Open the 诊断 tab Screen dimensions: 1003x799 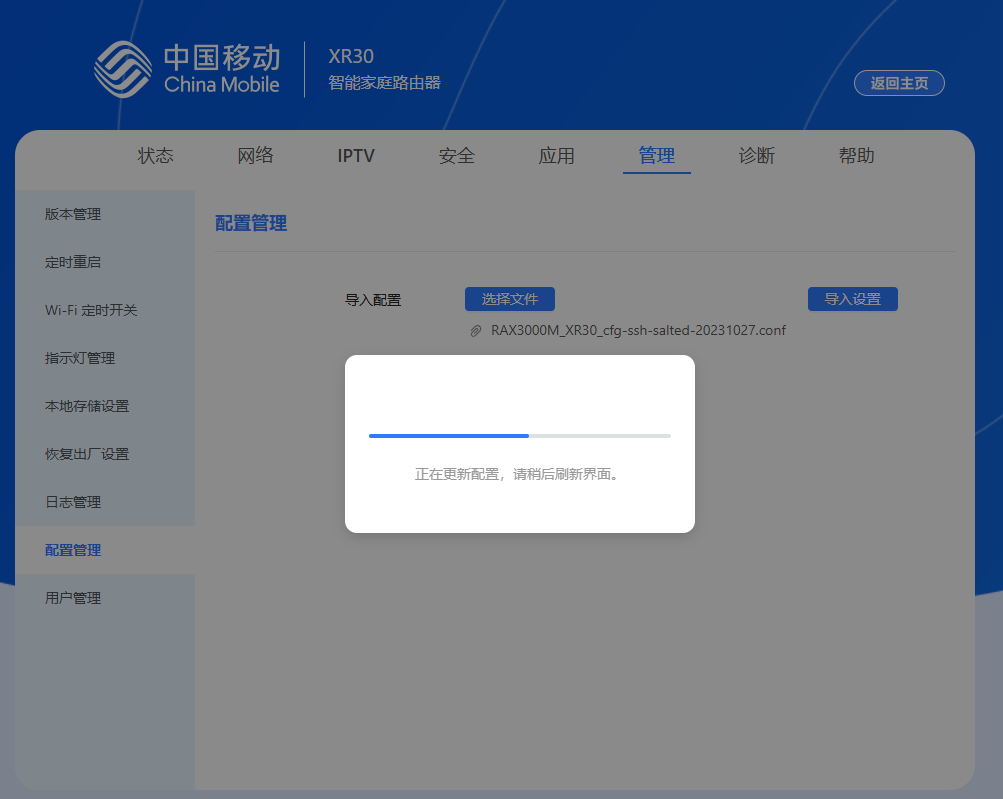click(757, 156)
